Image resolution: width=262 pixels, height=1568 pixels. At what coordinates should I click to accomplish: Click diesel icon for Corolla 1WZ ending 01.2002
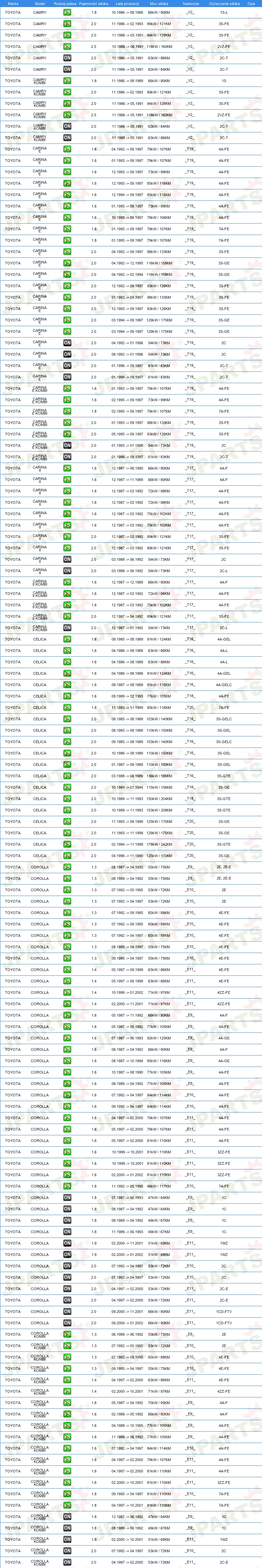coord(67,1255)
